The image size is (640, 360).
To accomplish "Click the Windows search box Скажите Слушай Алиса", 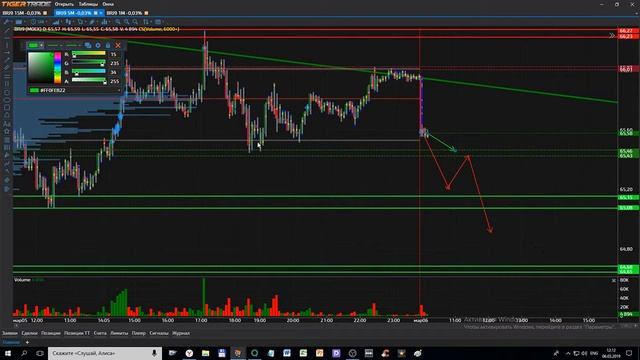I will pos(105,353).
